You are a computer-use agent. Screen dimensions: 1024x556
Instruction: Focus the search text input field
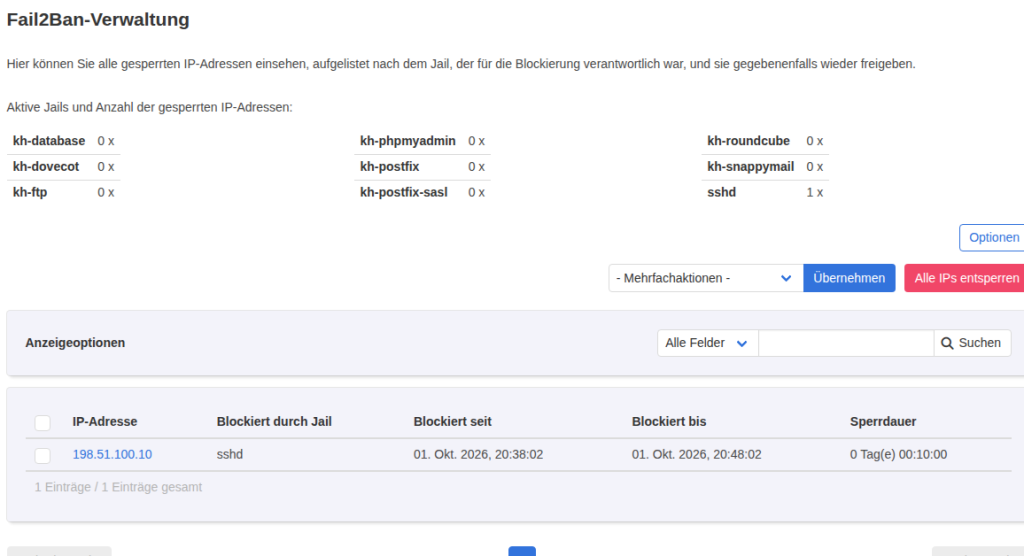tap(846, 343)
